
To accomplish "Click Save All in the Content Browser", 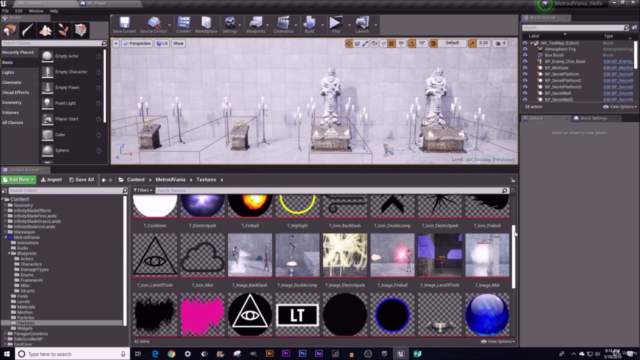I will coord(82,180).
